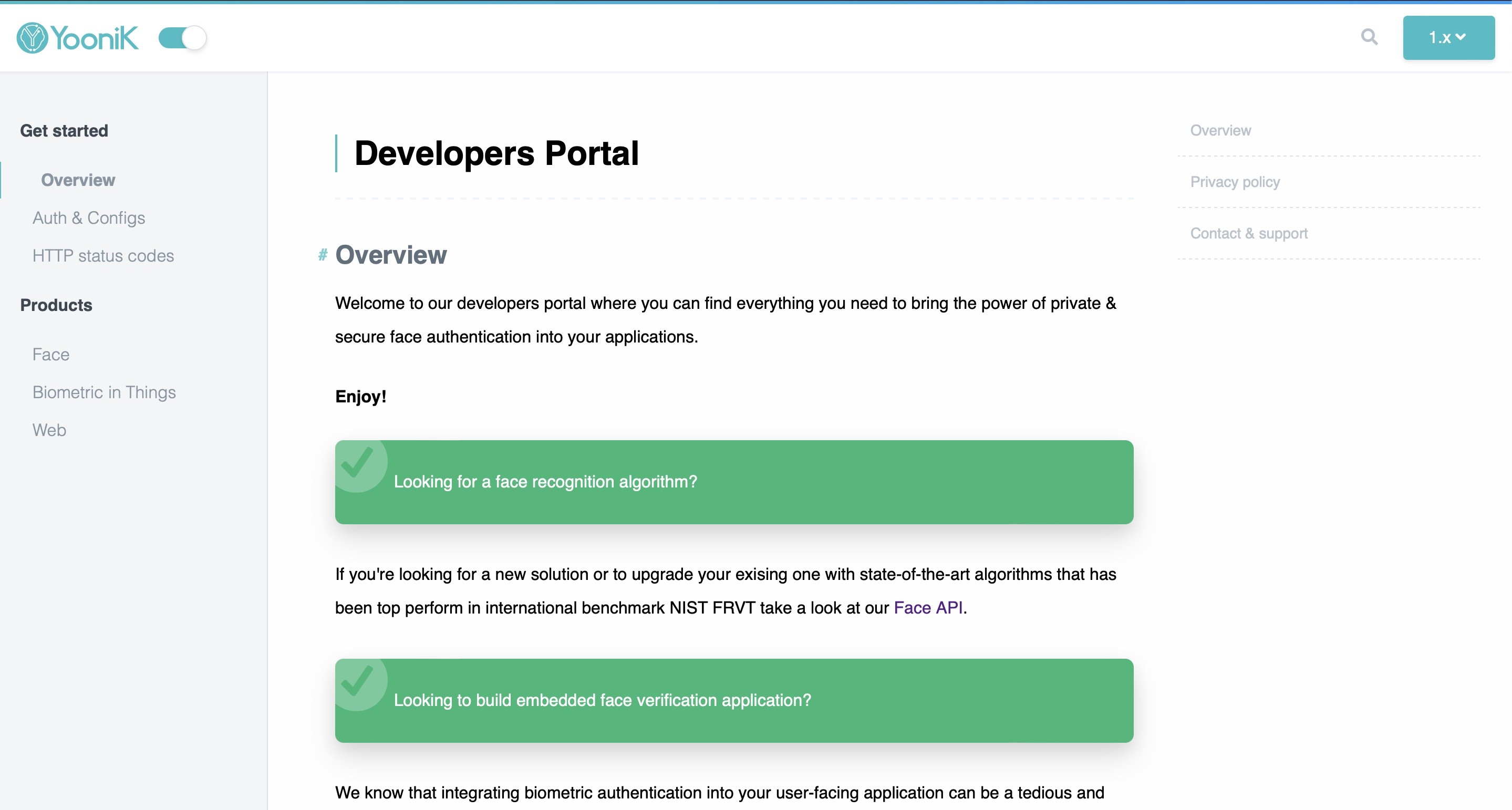Screen dimensions: 1512x810
Task: Open the Web product section
Action: [x=49, y=430]
